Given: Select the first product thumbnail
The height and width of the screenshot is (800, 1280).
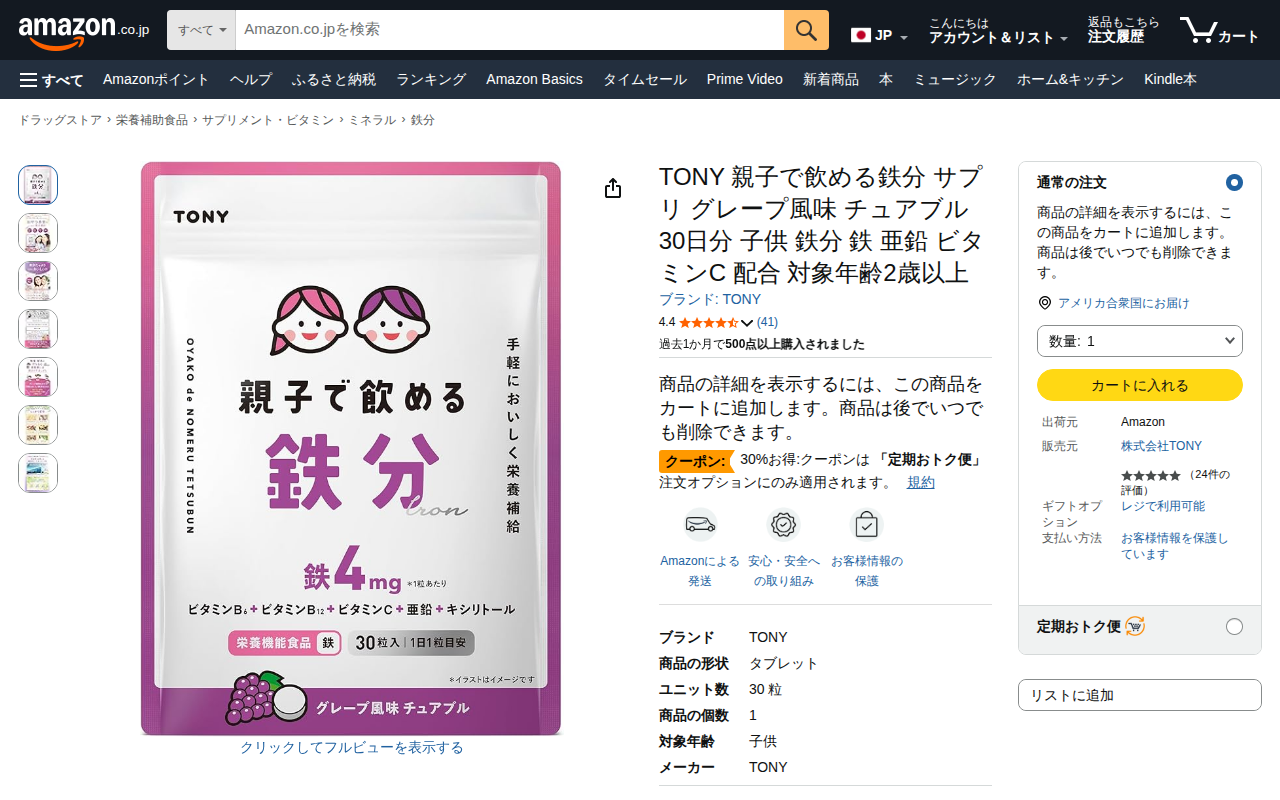Looking at the screenshot, I should [x=38, y=185].
